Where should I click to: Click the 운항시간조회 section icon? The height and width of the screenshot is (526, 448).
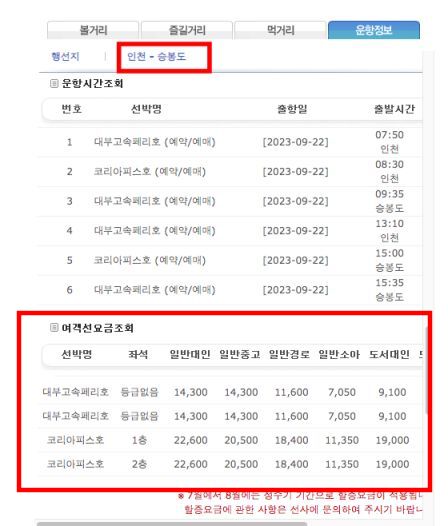(x=54, y=83)
